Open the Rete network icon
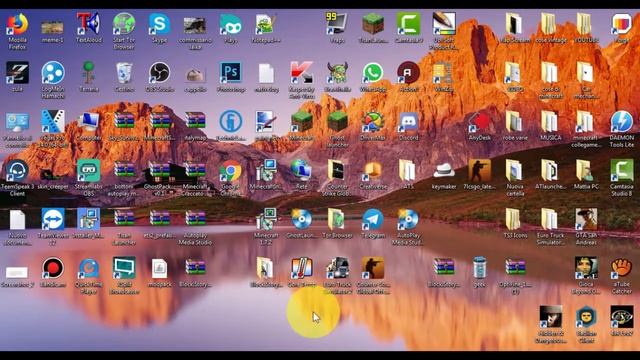 point(301,171)
